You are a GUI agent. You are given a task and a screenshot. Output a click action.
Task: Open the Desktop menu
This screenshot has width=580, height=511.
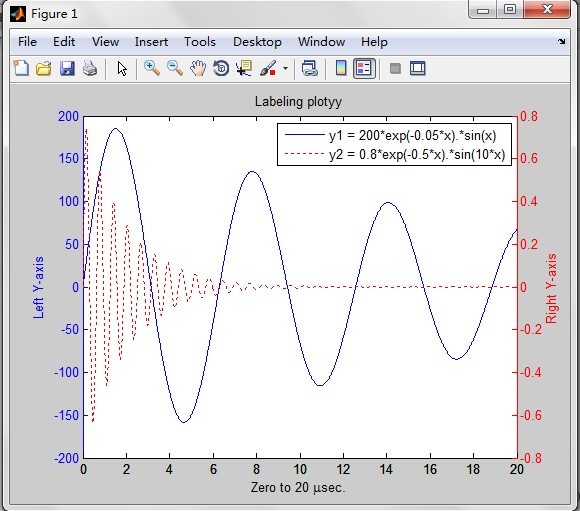(257, 42)
